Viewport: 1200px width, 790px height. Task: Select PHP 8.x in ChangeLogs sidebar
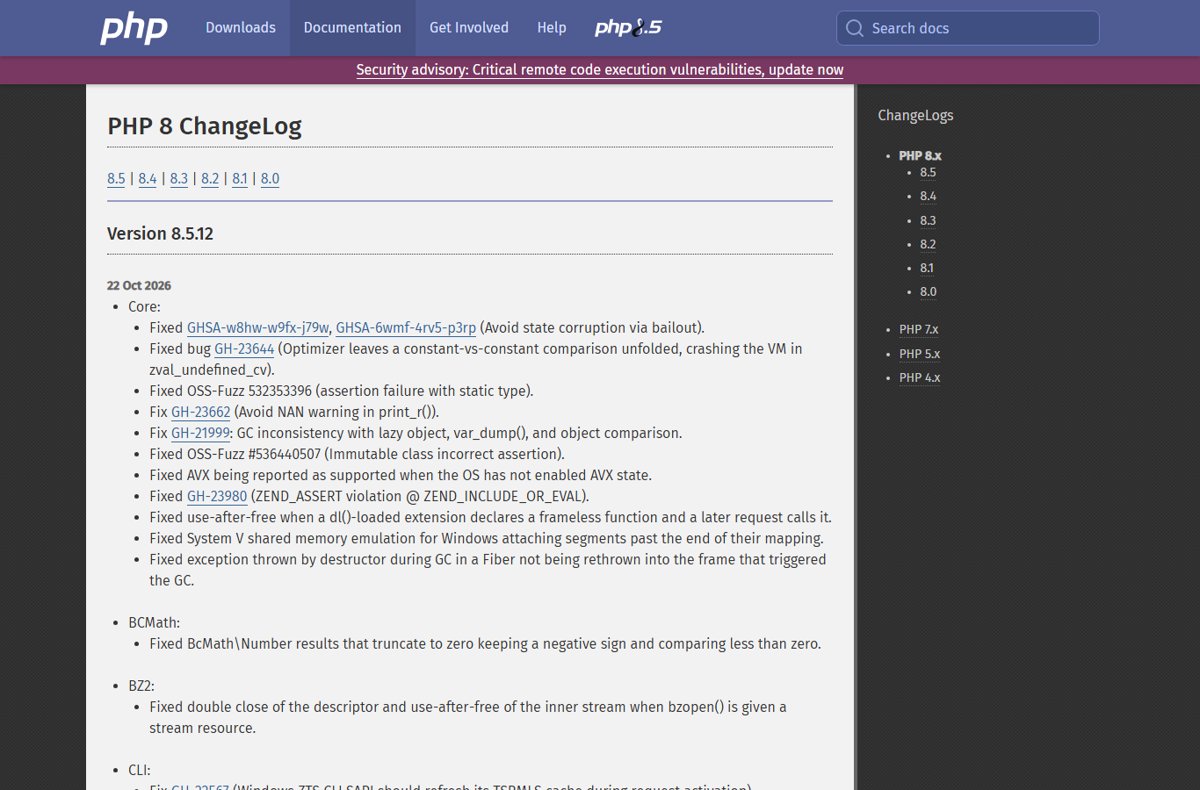(x=920, y=156)
